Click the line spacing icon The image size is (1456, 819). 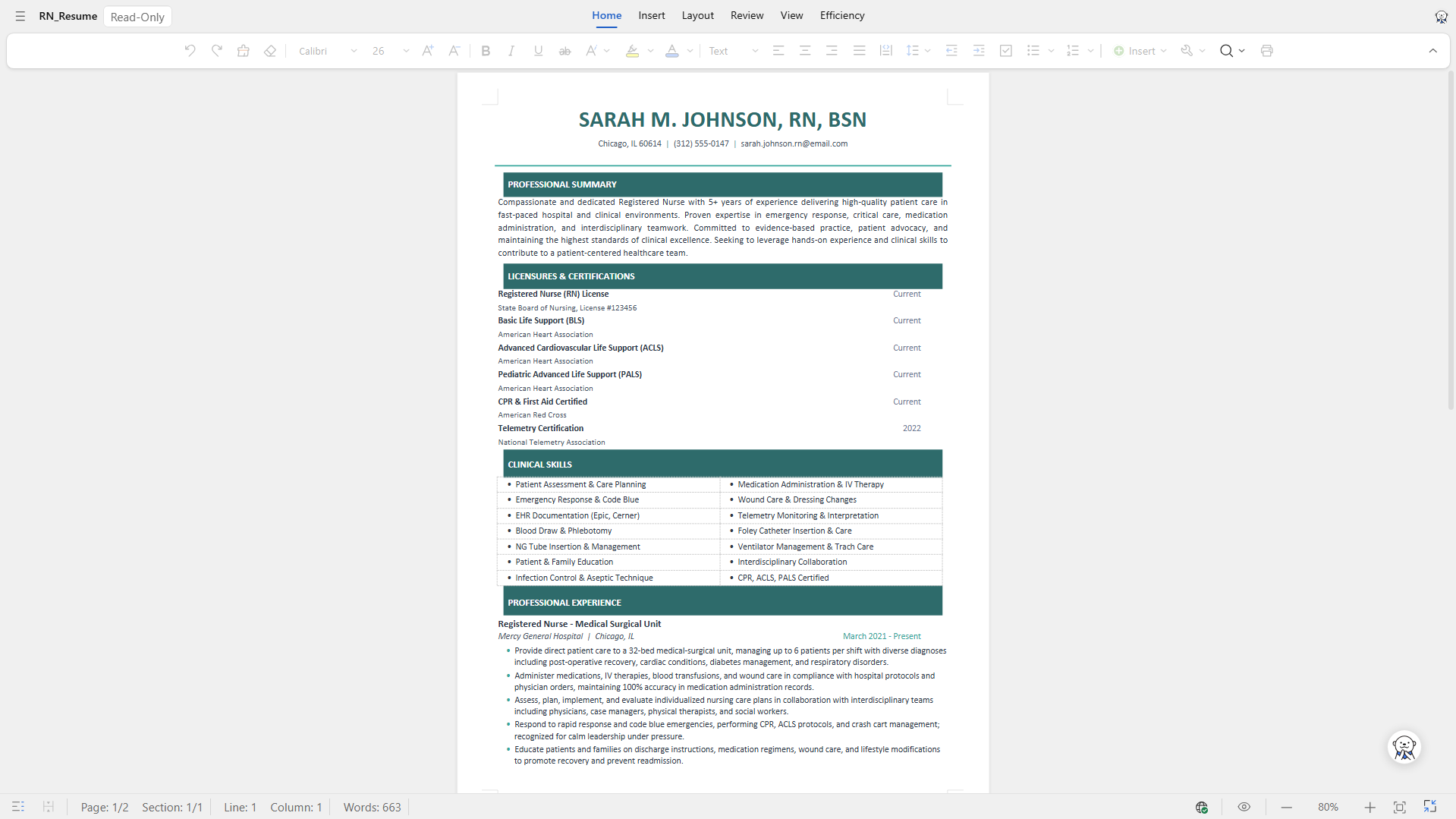pos(913,51)
